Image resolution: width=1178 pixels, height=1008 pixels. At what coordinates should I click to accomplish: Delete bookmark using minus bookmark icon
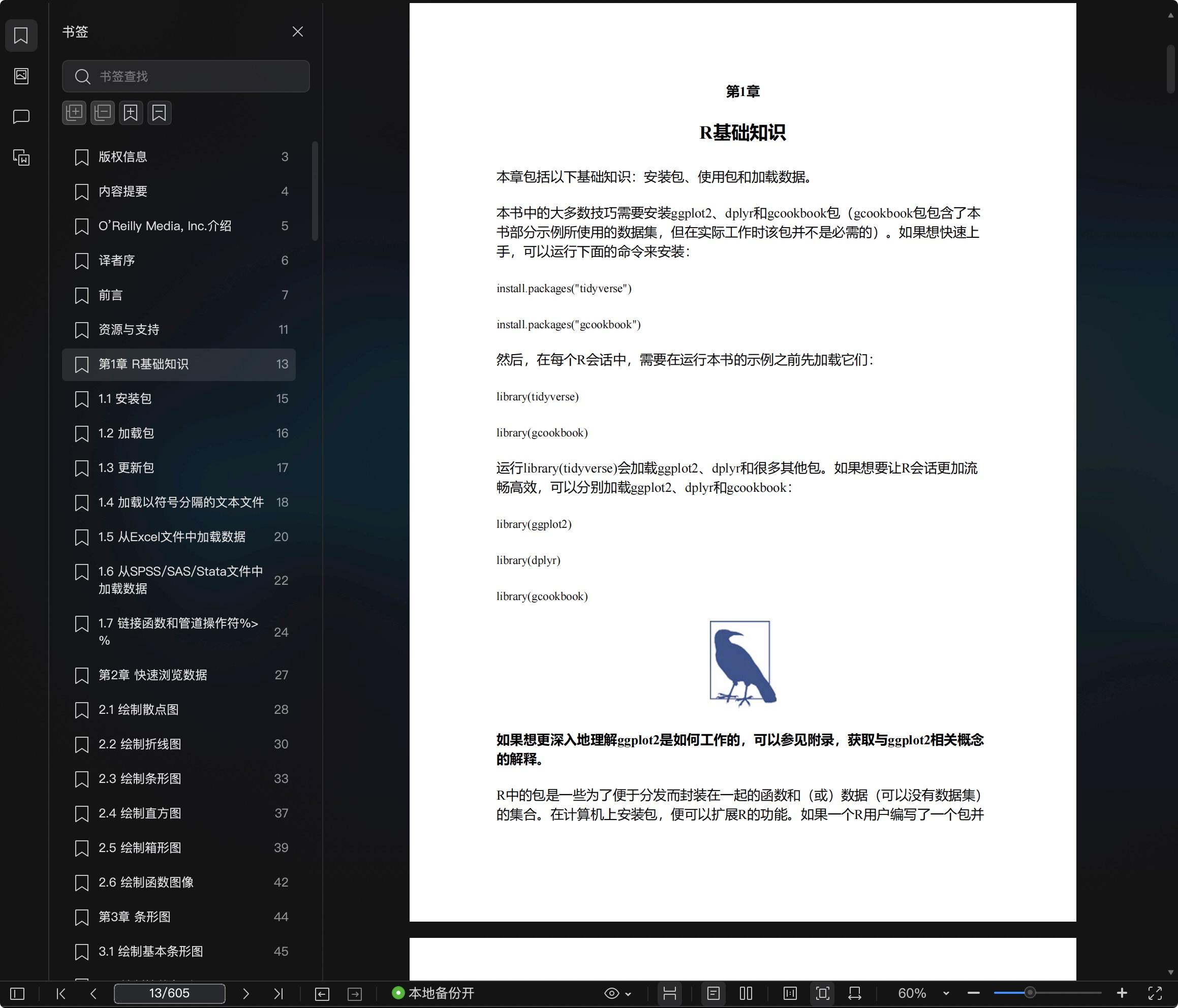(159, 113)
